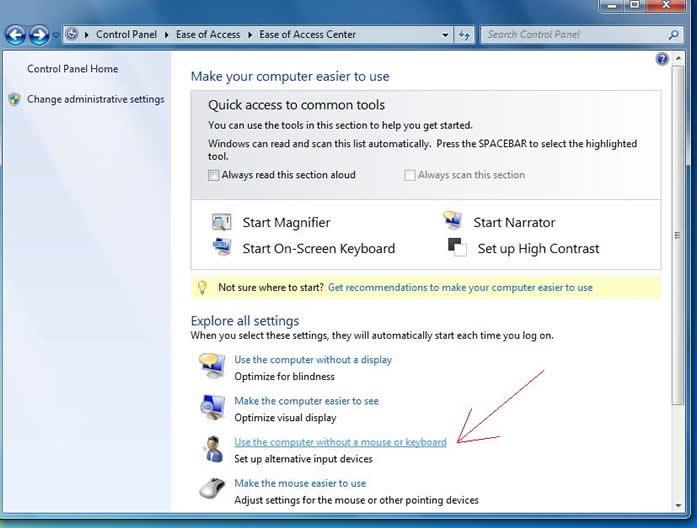Expand the Control Panel breadcrumb arrow
This screenshot has width=697, height=528.
click(166, 34)
